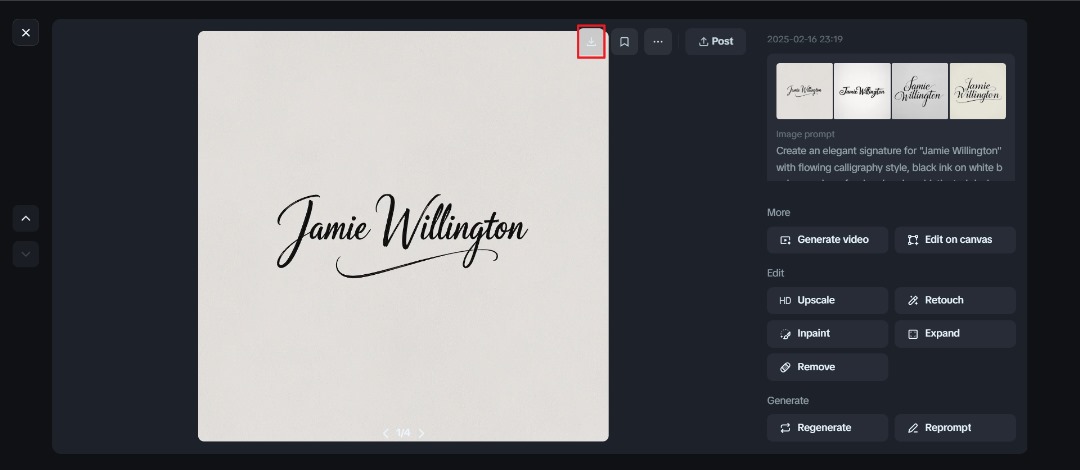Click the Post button
The height and width of the screenshot is (470, 1080).
pos(715,41)
